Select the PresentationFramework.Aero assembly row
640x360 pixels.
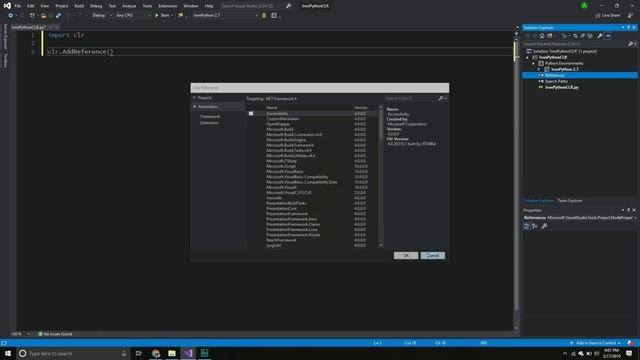coord(313,219)
